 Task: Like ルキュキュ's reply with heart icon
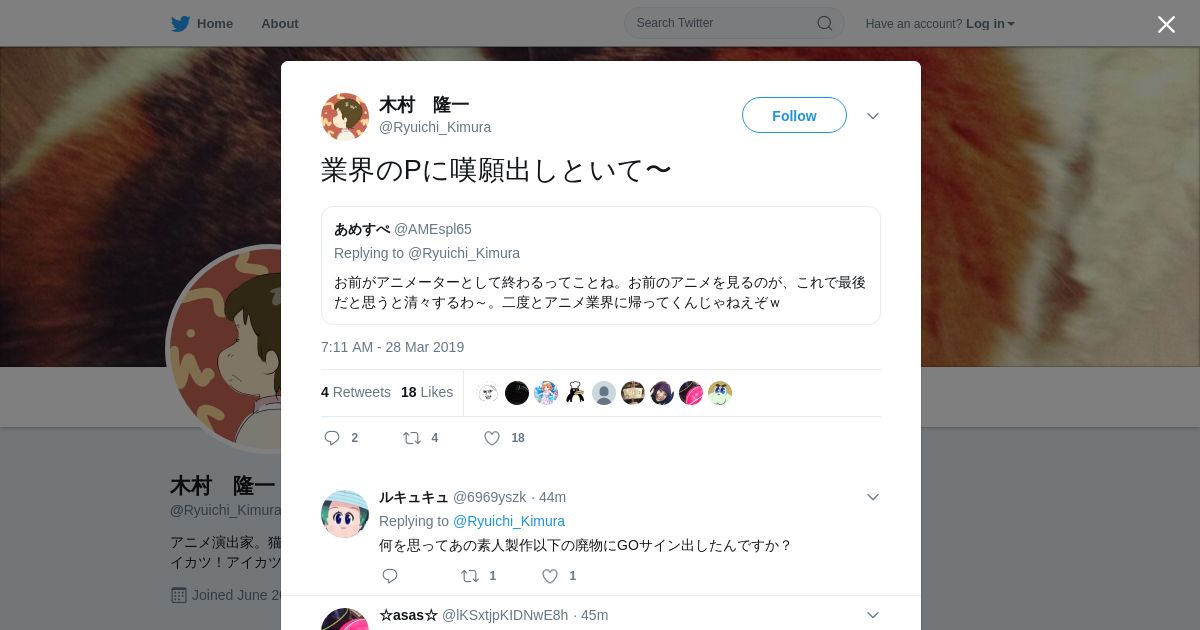tap(550, 576)
